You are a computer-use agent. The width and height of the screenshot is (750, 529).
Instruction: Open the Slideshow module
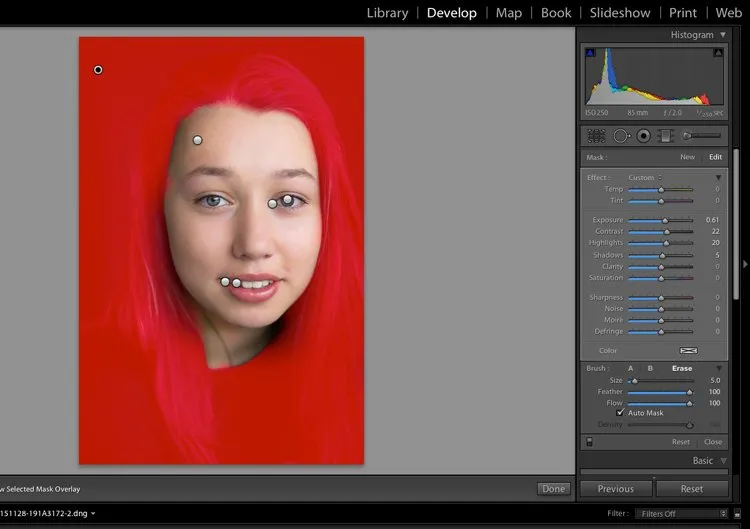[x=619, y=13]
